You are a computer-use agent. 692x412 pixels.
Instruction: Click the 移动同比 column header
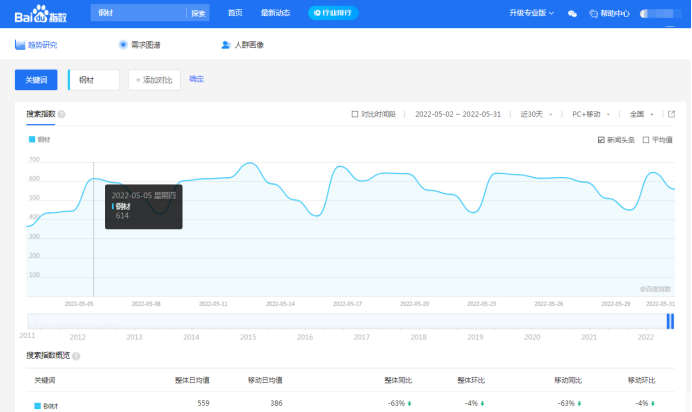(568, 380)
